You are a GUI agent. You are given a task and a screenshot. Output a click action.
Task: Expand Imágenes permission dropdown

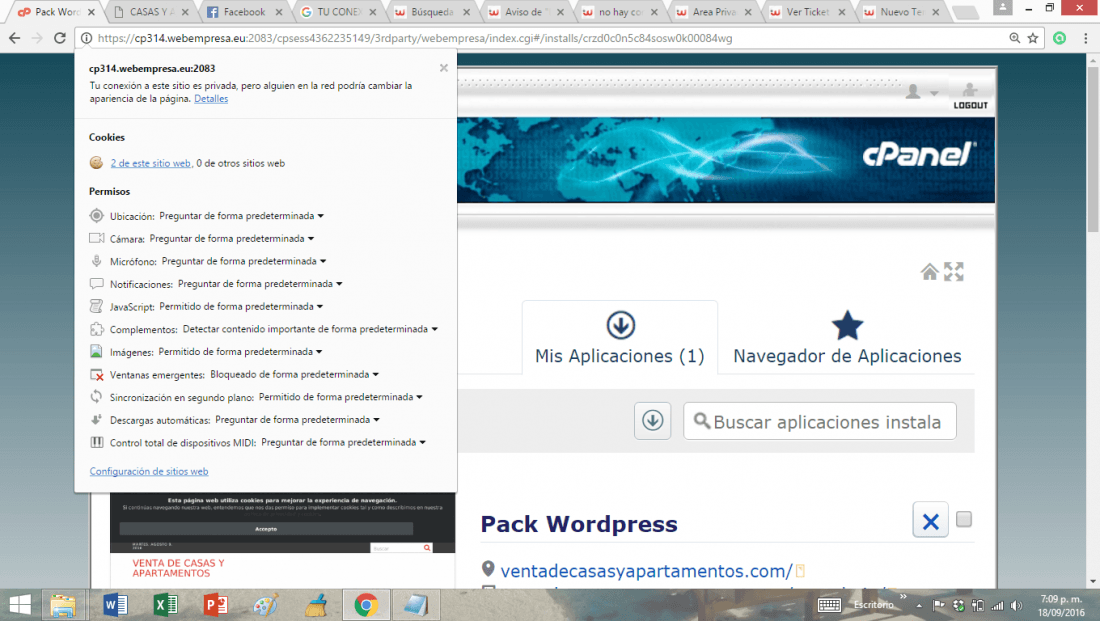coord(241,352)
